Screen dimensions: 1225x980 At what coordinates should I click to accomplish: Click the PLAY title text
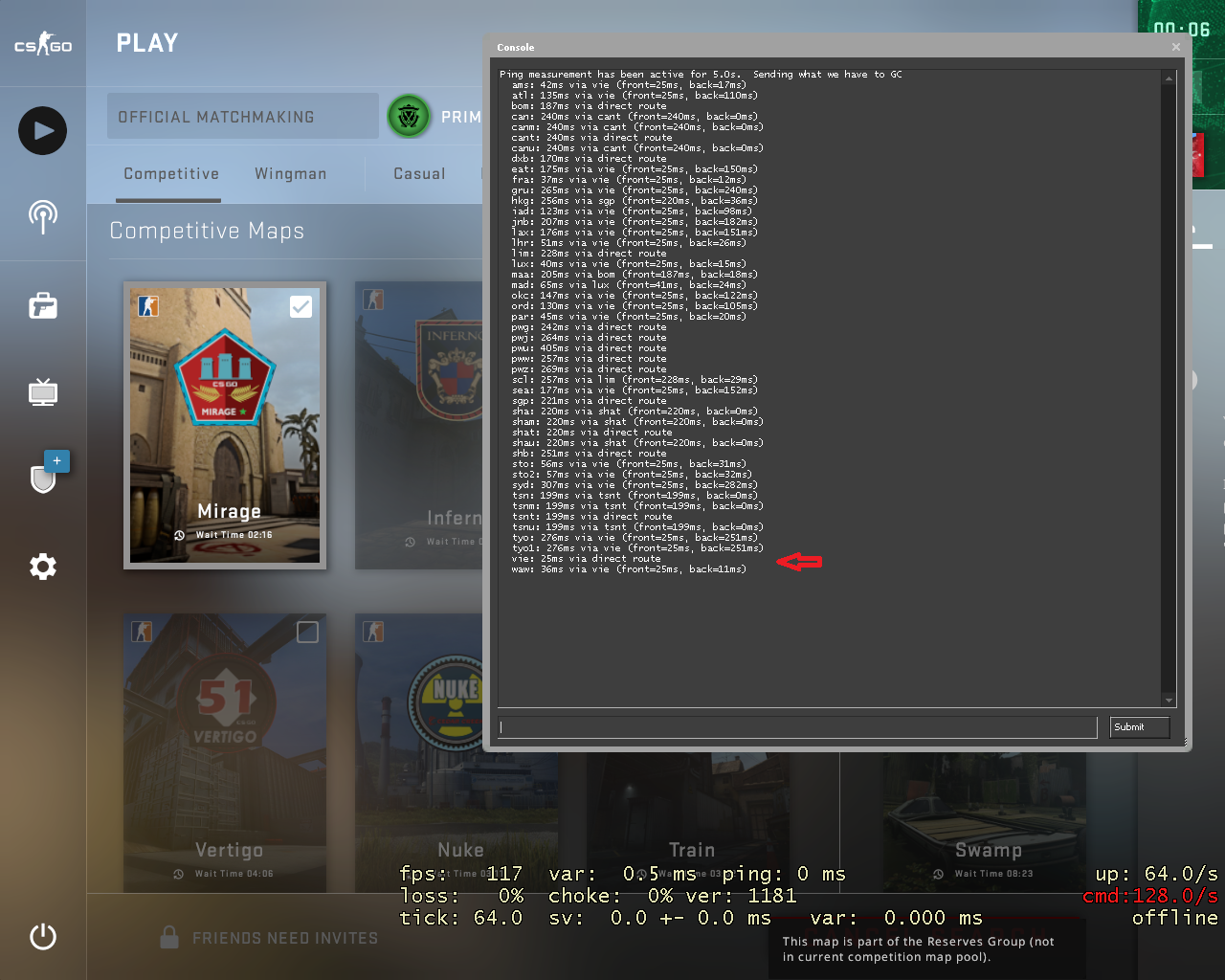pyautogui.click(x=147, y=43)
